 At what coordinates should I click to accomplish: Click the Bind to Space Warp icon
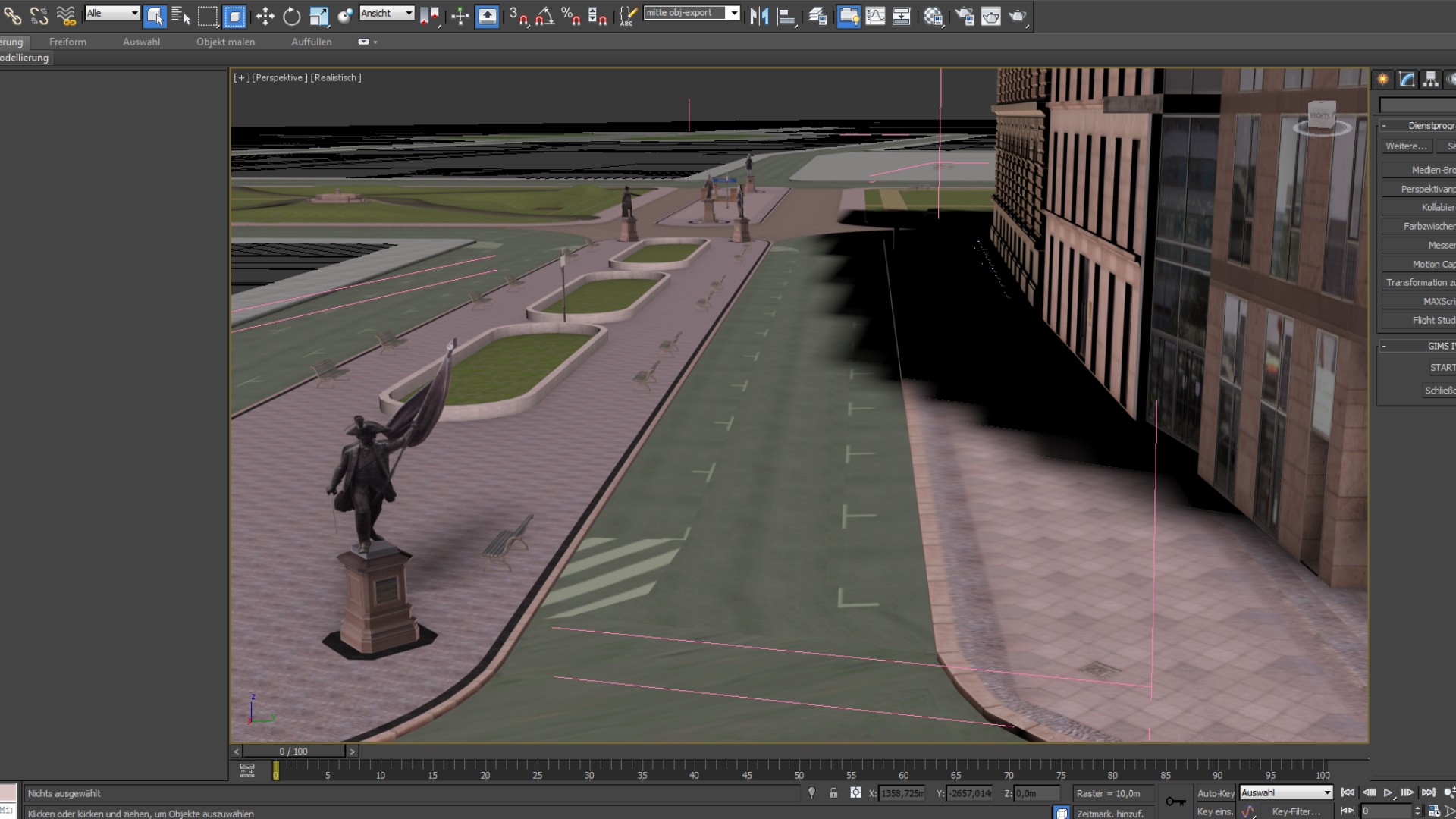click(x=66, y=16)
